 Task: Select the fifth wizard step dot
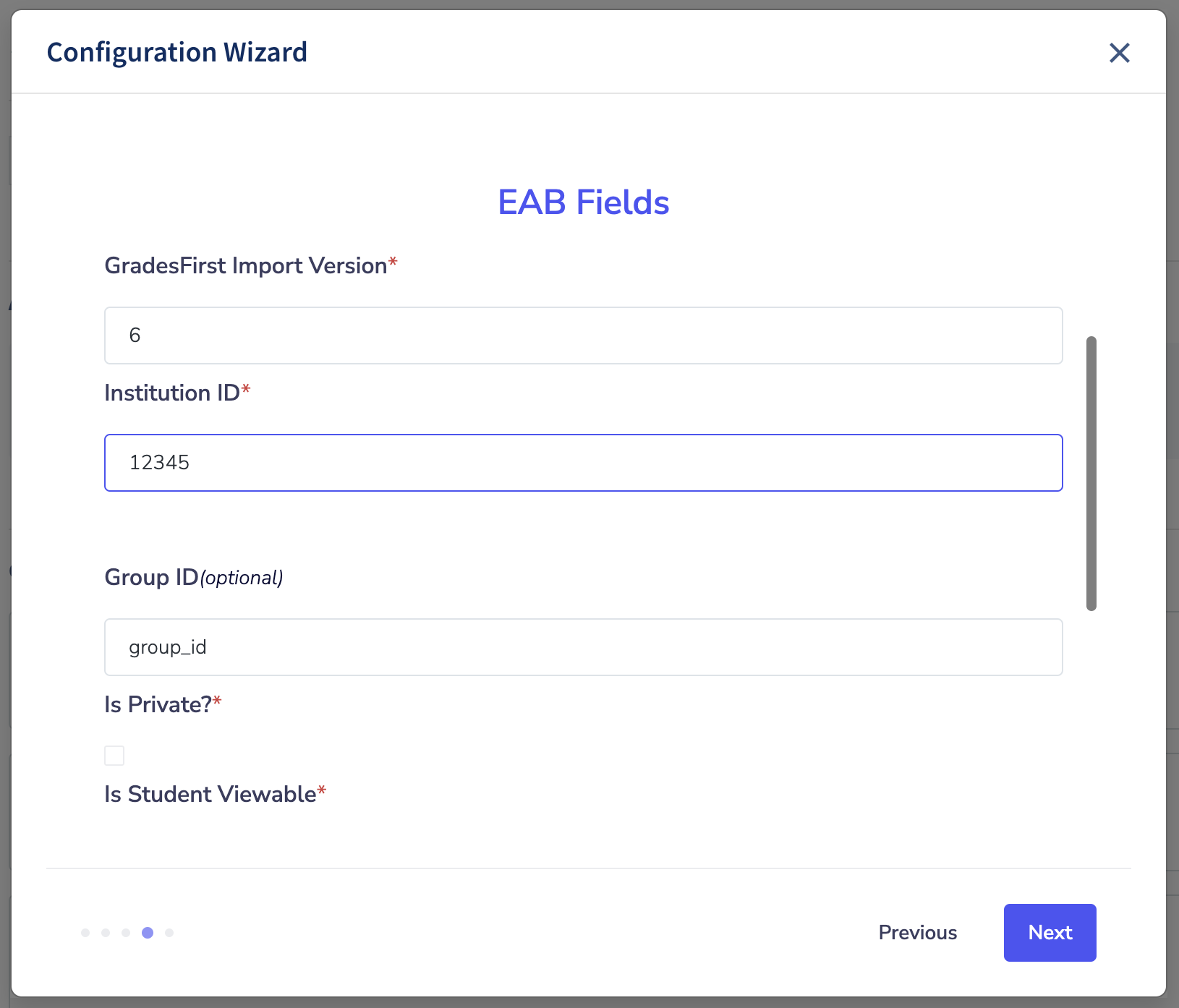pyautogui.click(x=169, y=933)
